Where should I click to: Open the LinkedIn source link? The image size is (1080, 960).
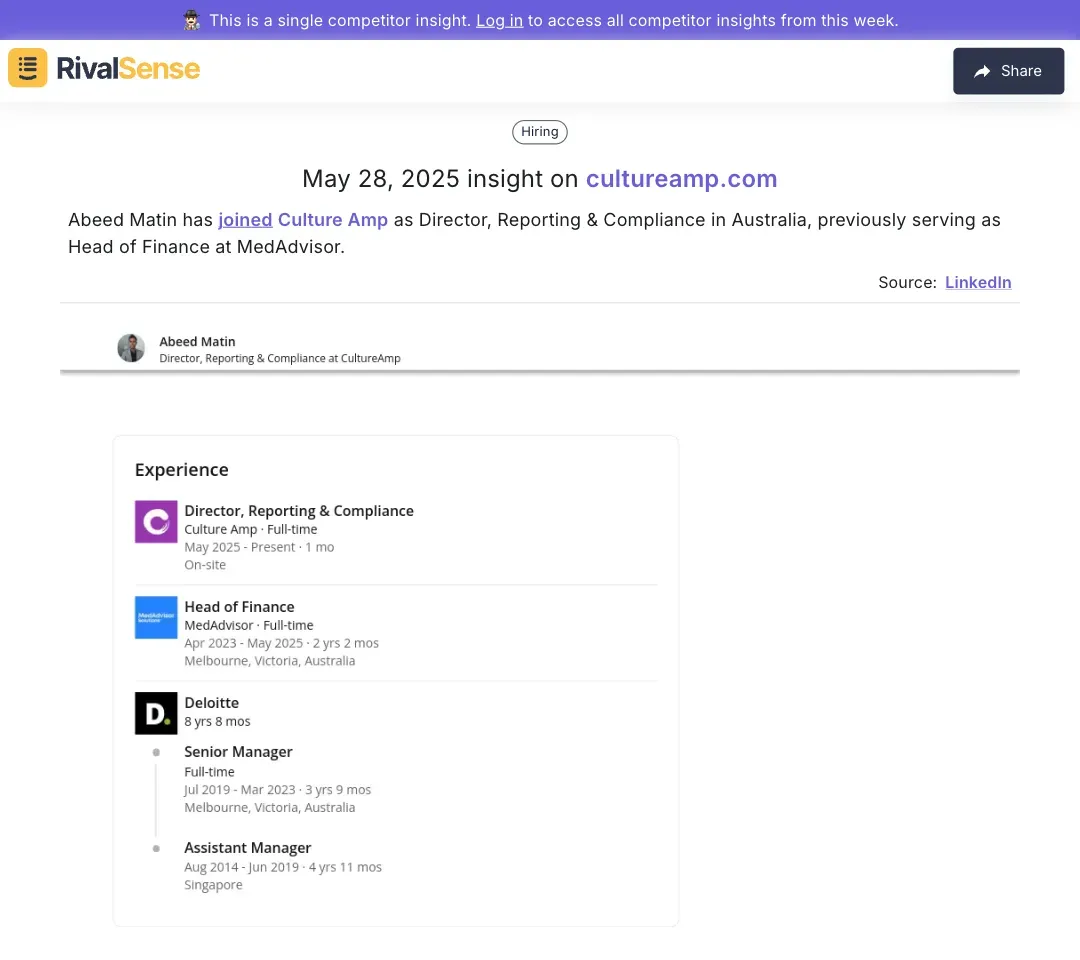pos(978,282)
